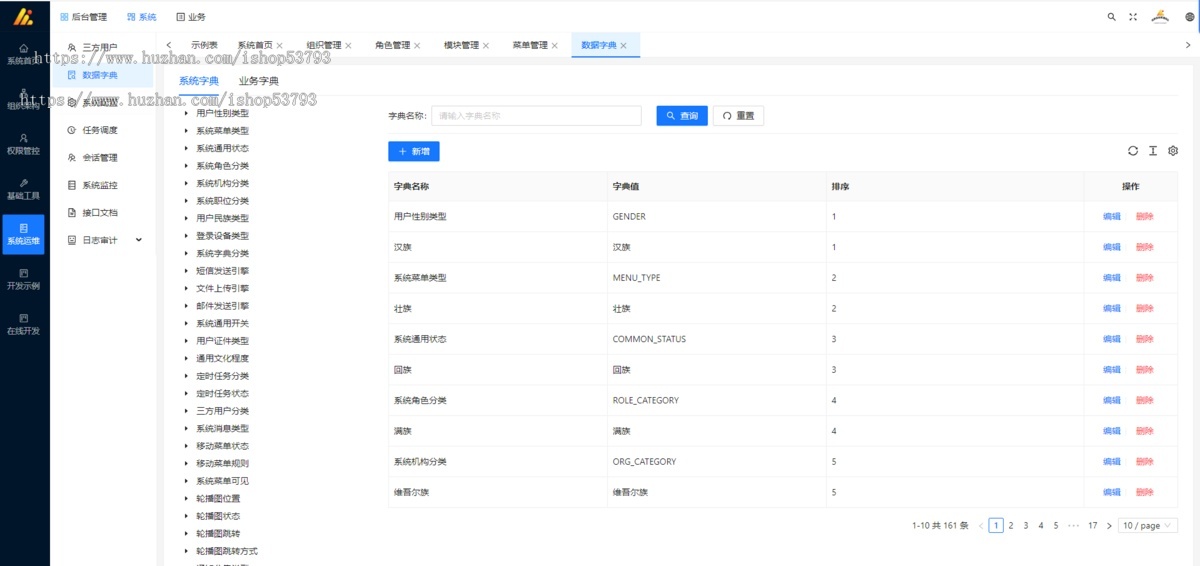1200x566 pixels.
Task: Open 权限管控 in the dark sidebar
Action: 24,144
